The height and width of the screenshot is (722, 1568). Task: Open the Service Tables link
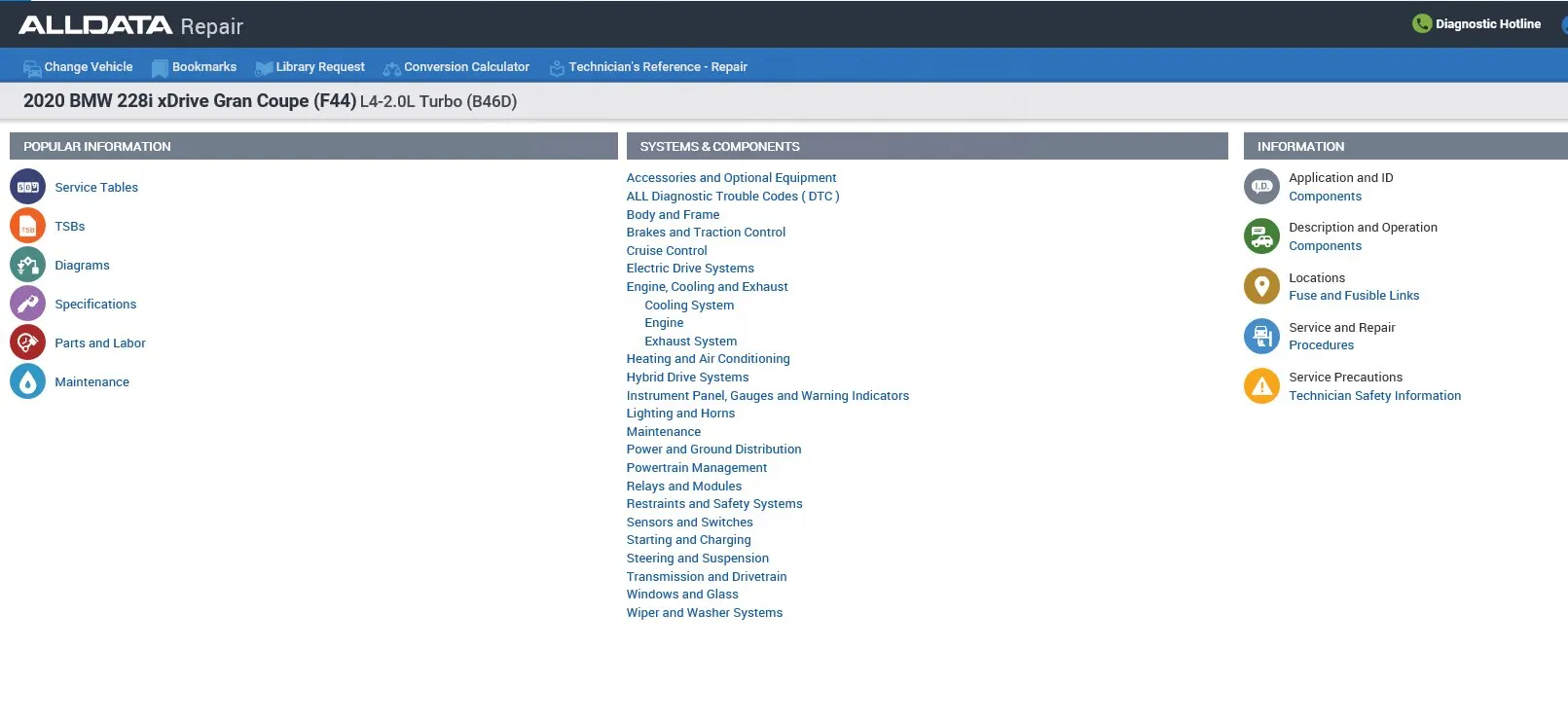point(96,187)
